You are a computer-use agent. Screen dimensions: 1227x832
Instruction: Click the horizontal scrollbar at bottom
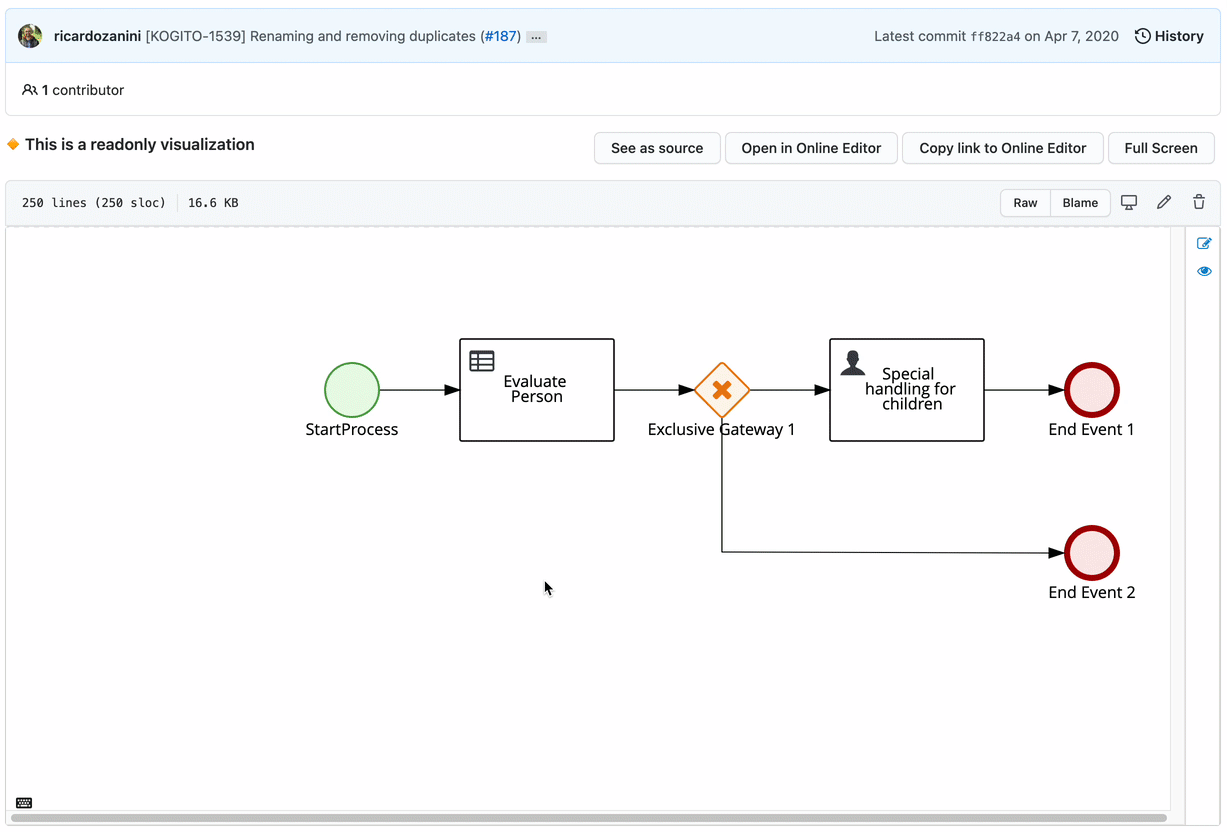(588, 818)
